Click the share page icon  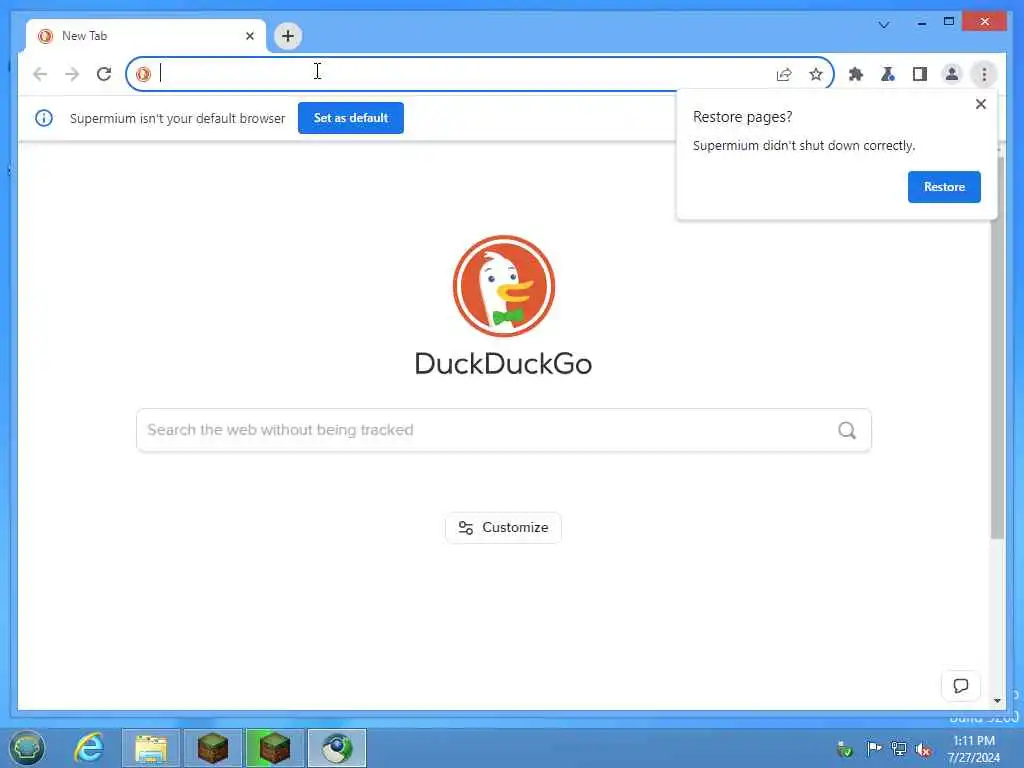click(x=784, y=74)
